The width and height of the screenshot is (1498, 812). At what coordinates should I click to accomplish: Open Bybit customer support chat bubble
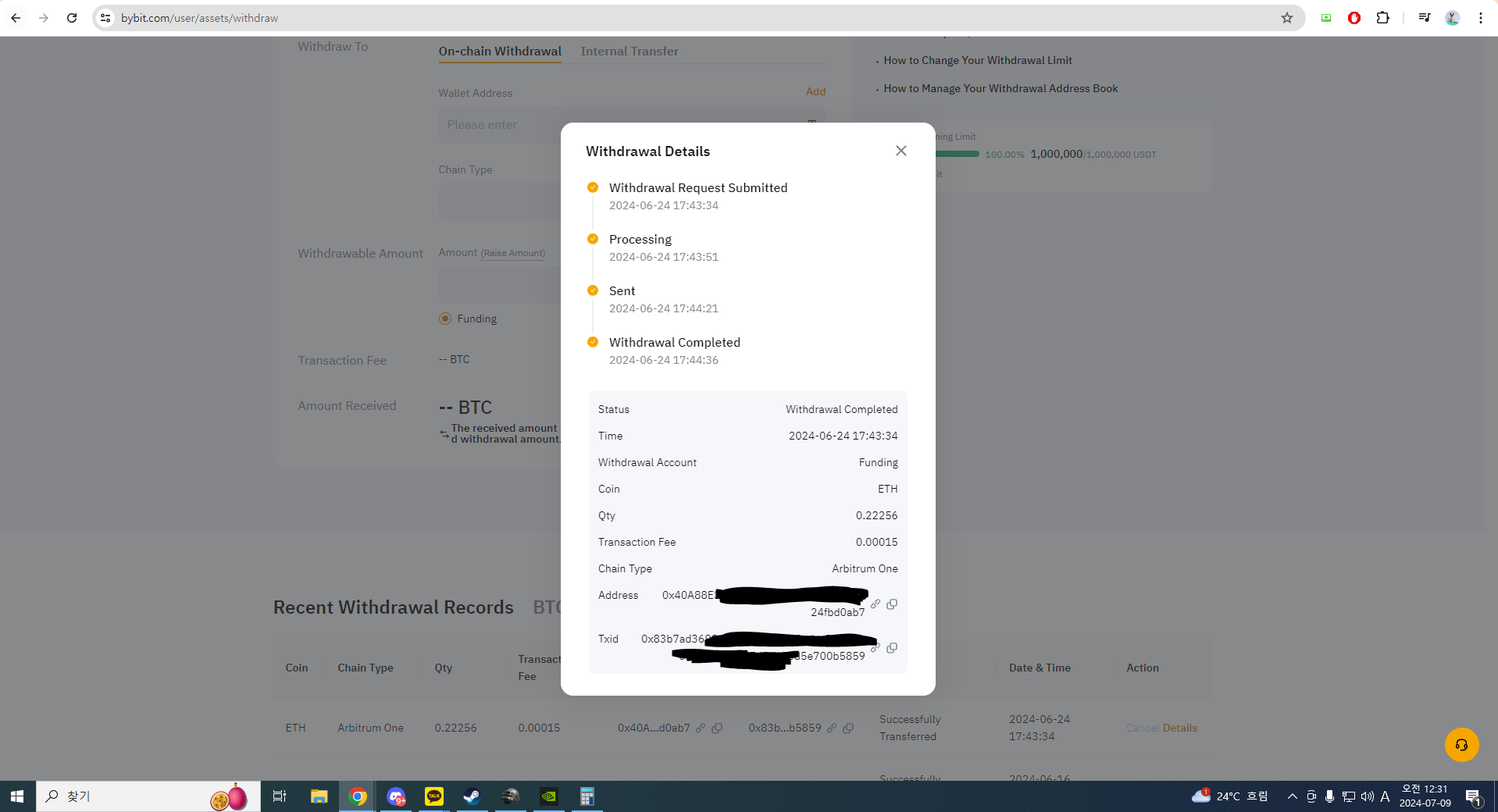(1461, 745)
